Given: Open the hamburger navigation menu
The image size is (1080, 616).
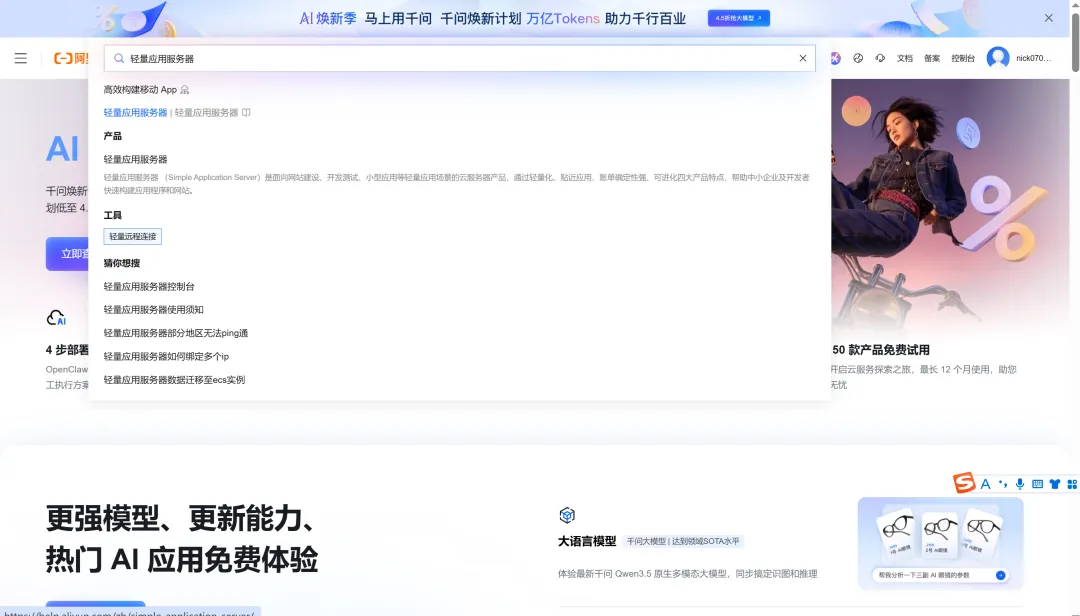Looking at the screenshot, I should pyautogui.click(x=21, y=59).
